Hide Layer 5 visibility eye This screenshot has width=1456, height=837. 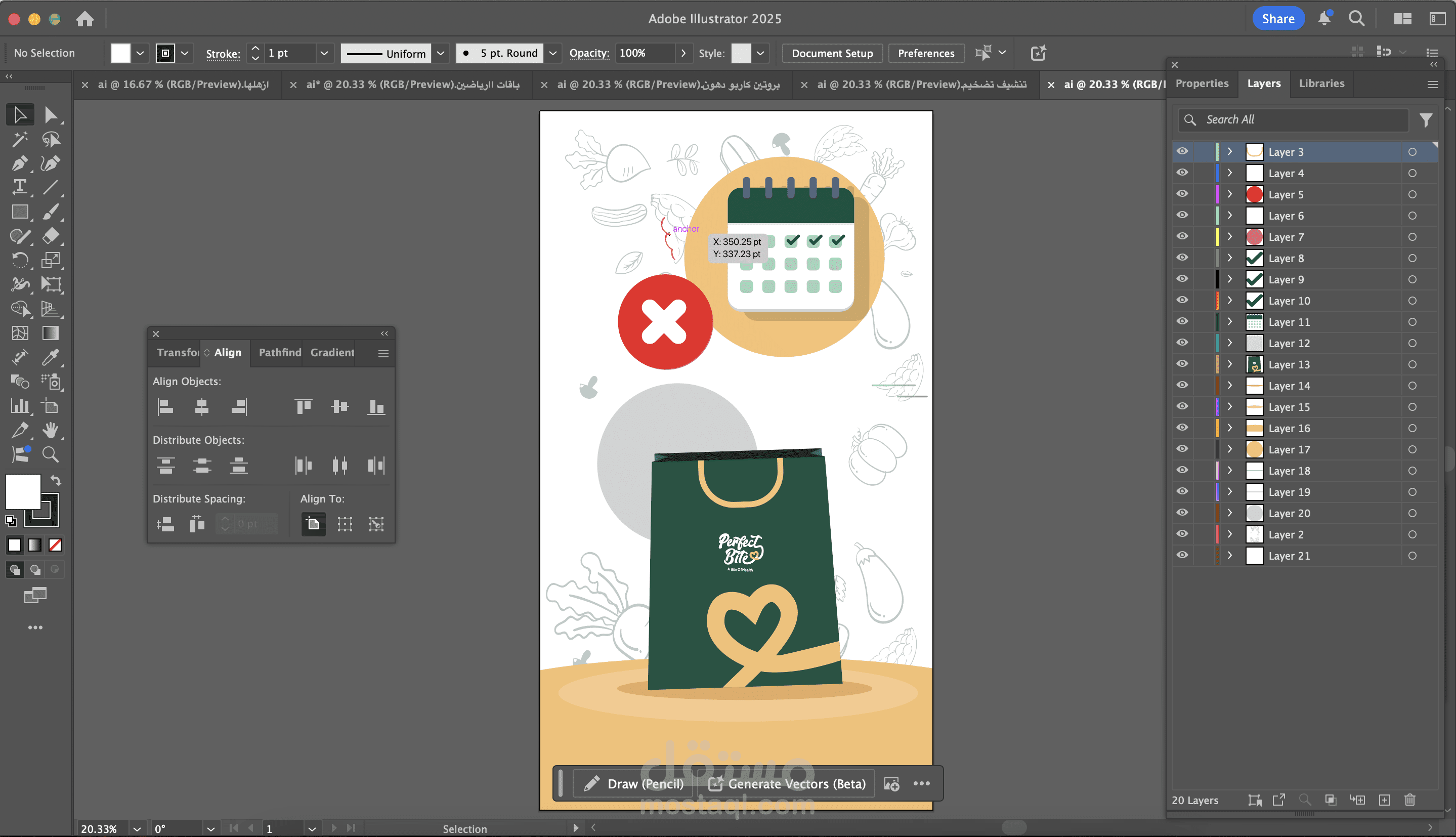tap(1182, 194)
